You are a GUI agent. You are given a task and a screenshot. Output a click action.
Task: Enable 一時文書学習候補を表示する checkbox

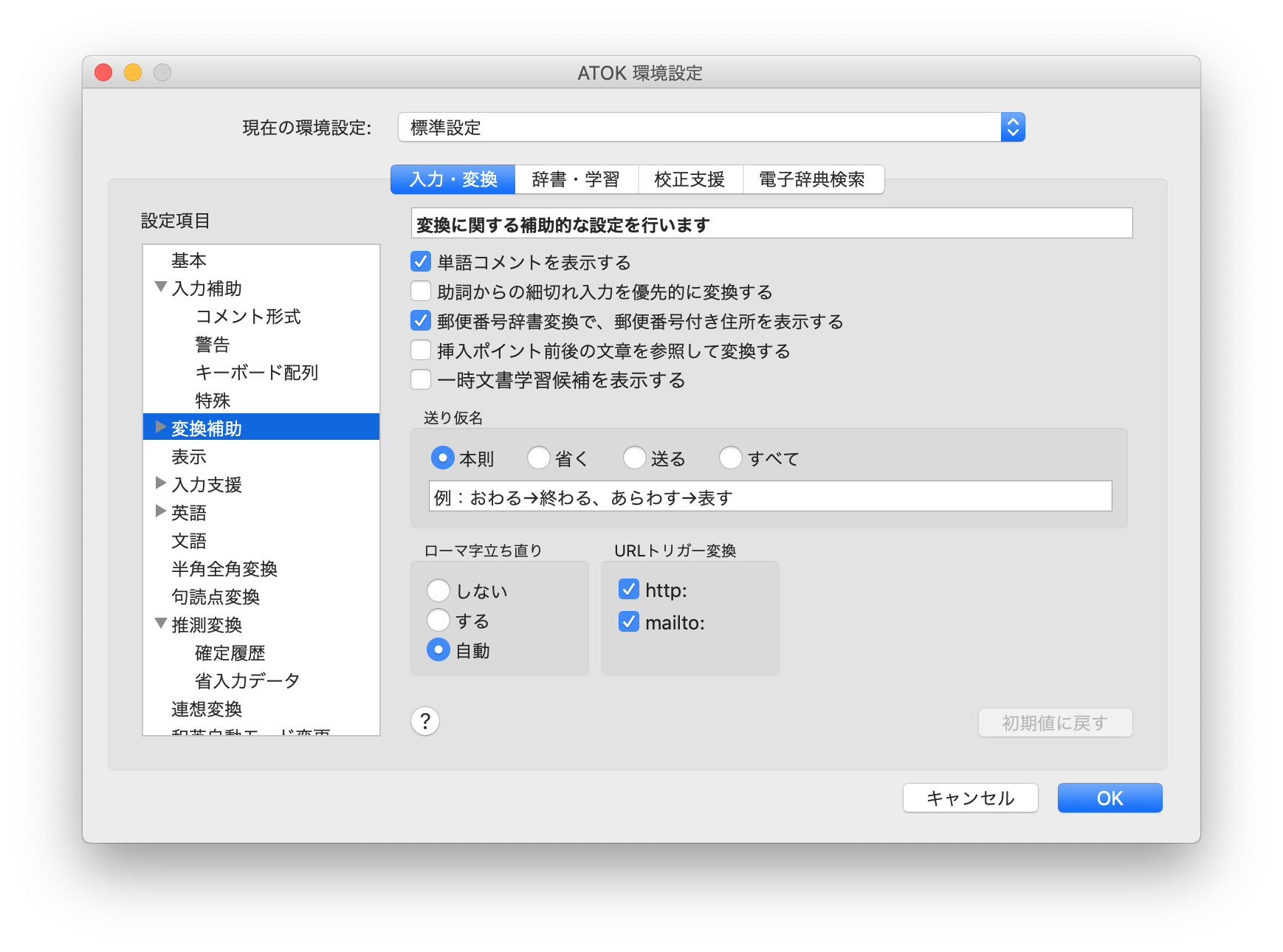[421, 379]
